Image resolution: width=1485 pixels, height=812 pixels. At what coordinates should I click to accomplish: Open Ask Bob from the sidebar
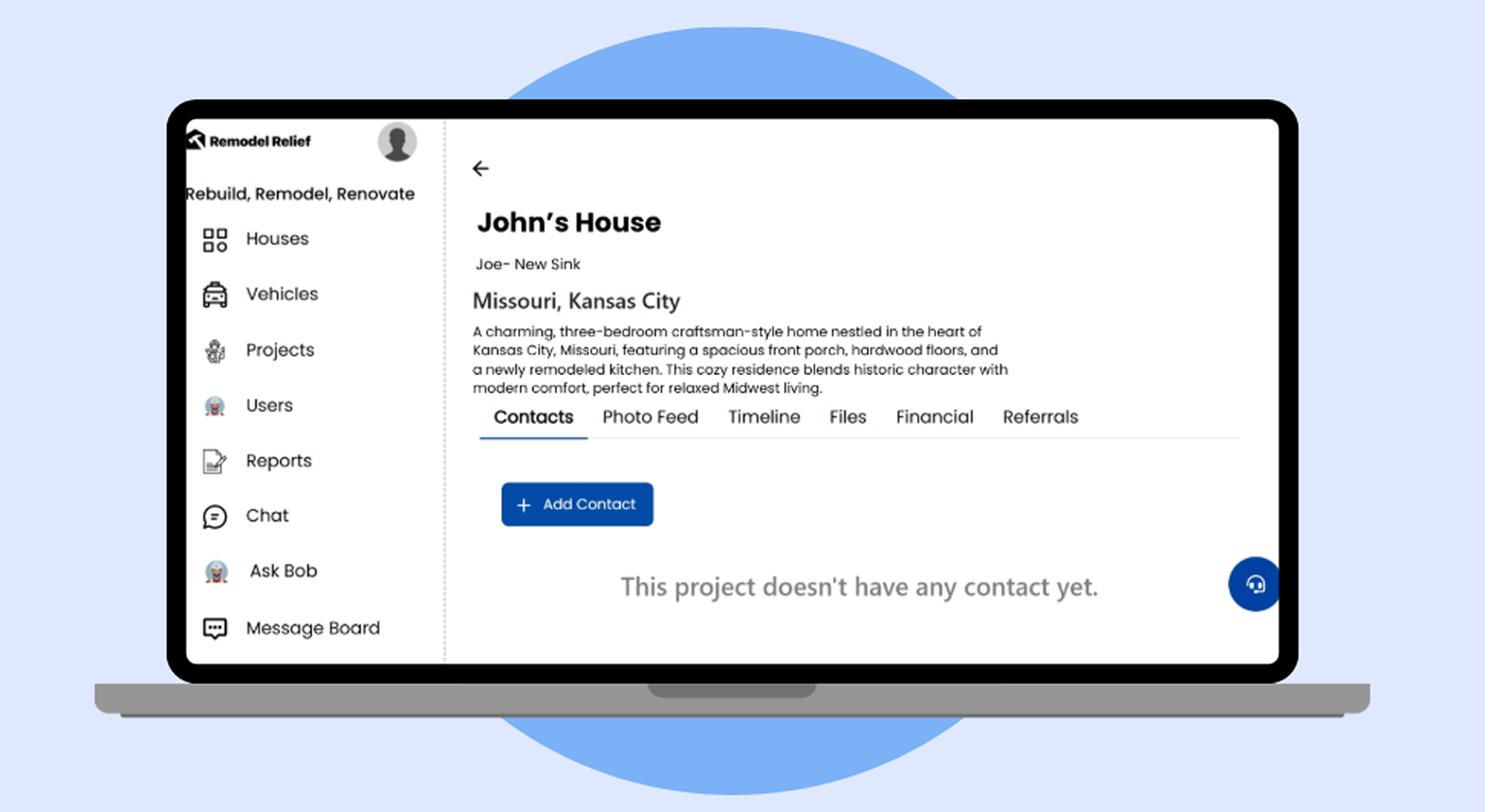pos(283,571)
